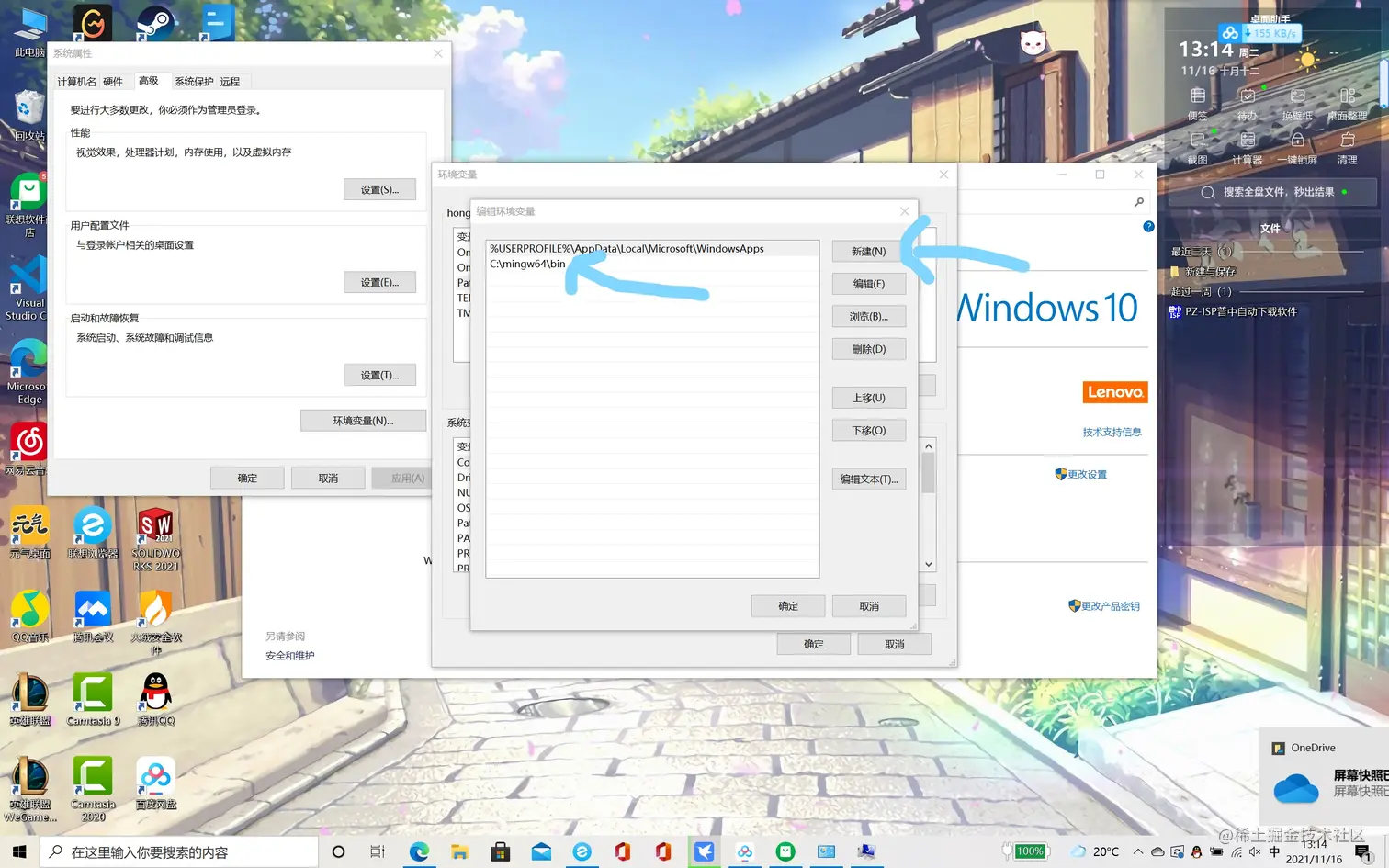The height and width of the screenshot is (868, 1389).
Task: Start the 截图 screenshot tool
Action: [x=1197, y=147]
